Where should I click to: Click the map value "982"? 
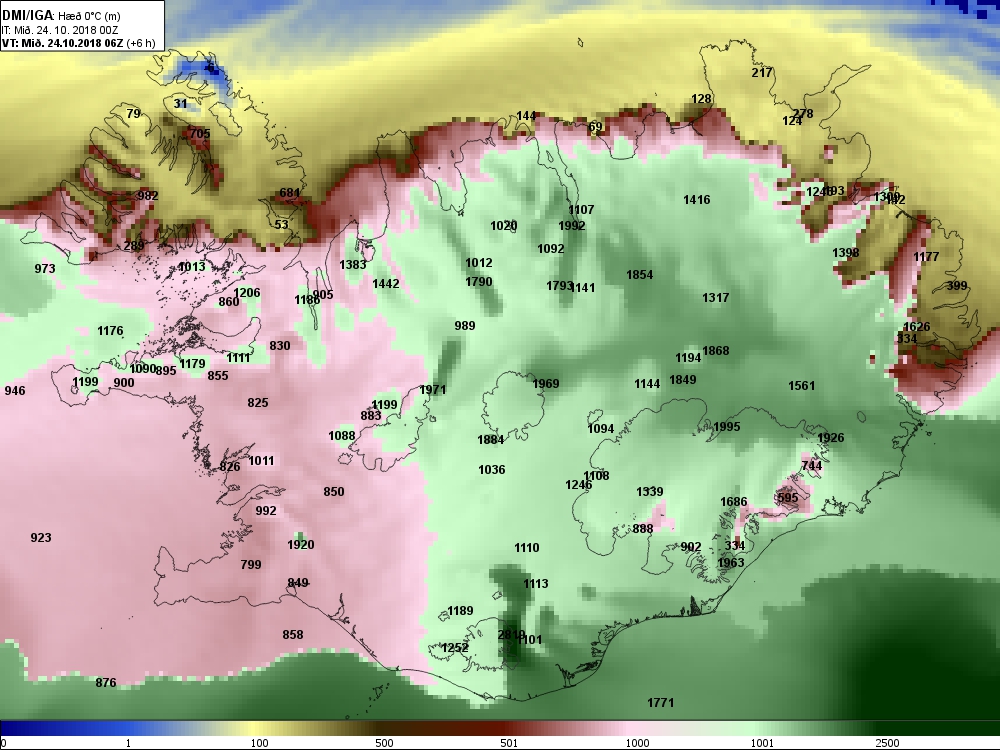tap(147, 196)
